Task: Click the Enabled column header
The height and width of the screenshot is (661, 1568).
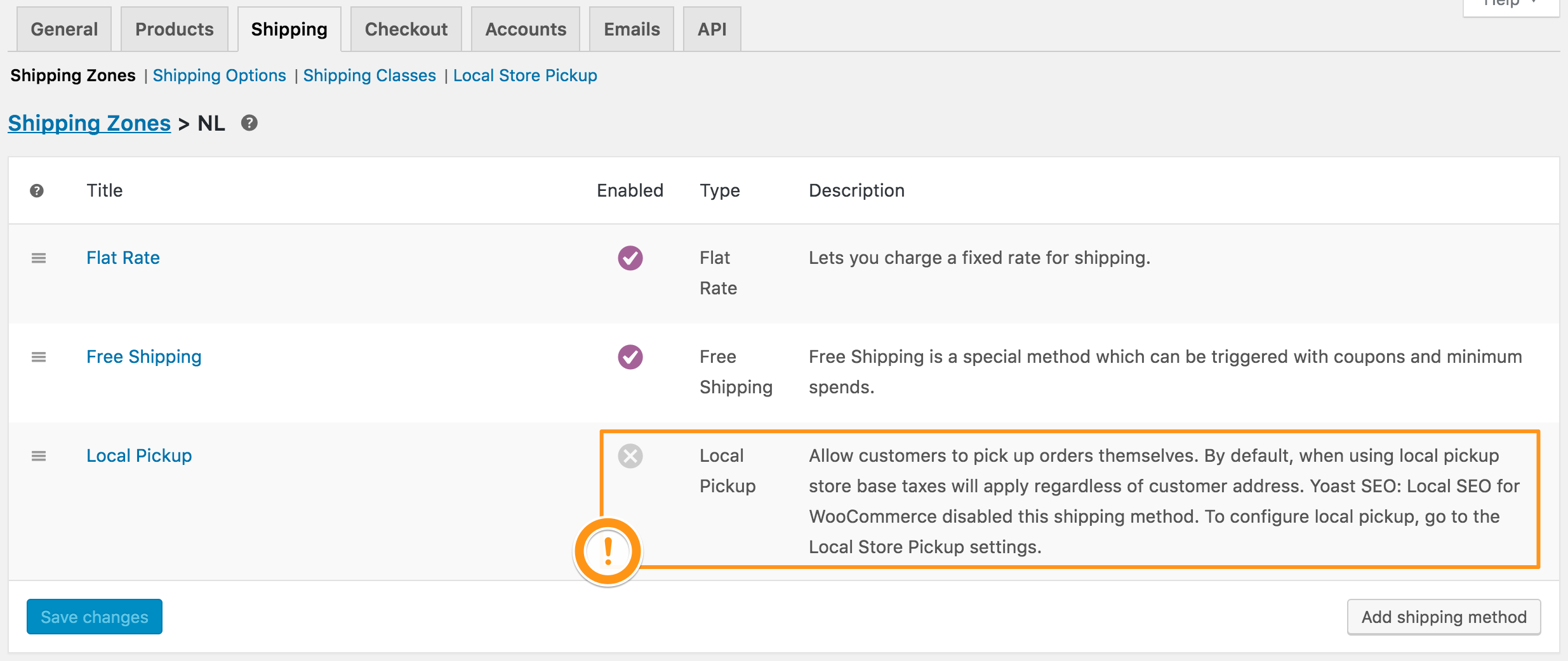Action: (630, 191)
